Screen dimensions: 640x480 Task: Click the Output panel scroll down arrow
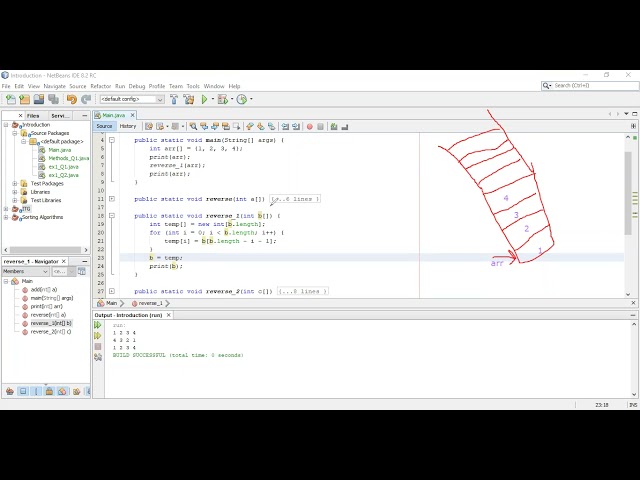[x=634, y=394]
